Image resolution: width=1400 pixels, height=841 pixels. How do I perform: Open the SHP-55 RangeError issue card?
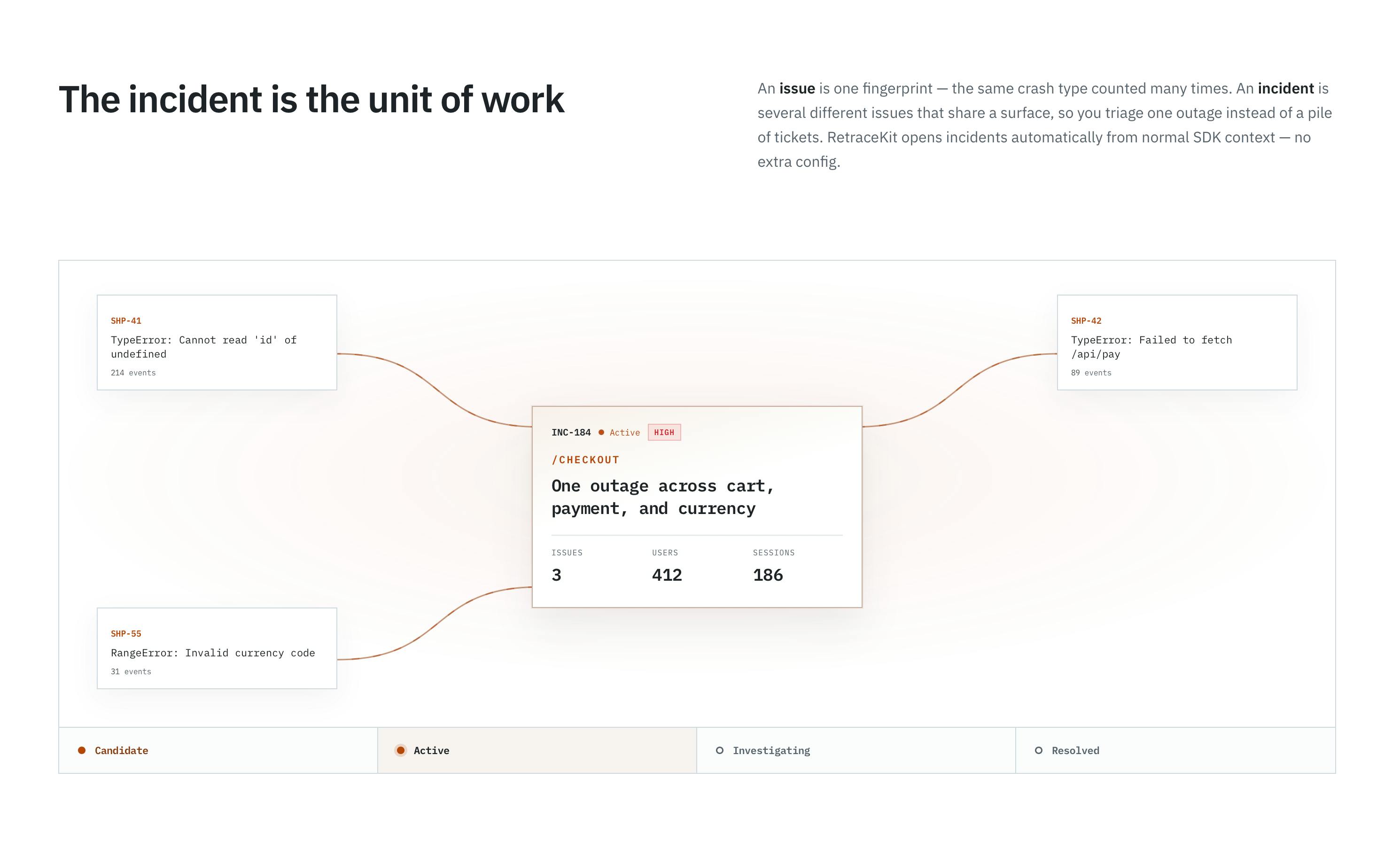pyautogui.click(x=217, y=648)
